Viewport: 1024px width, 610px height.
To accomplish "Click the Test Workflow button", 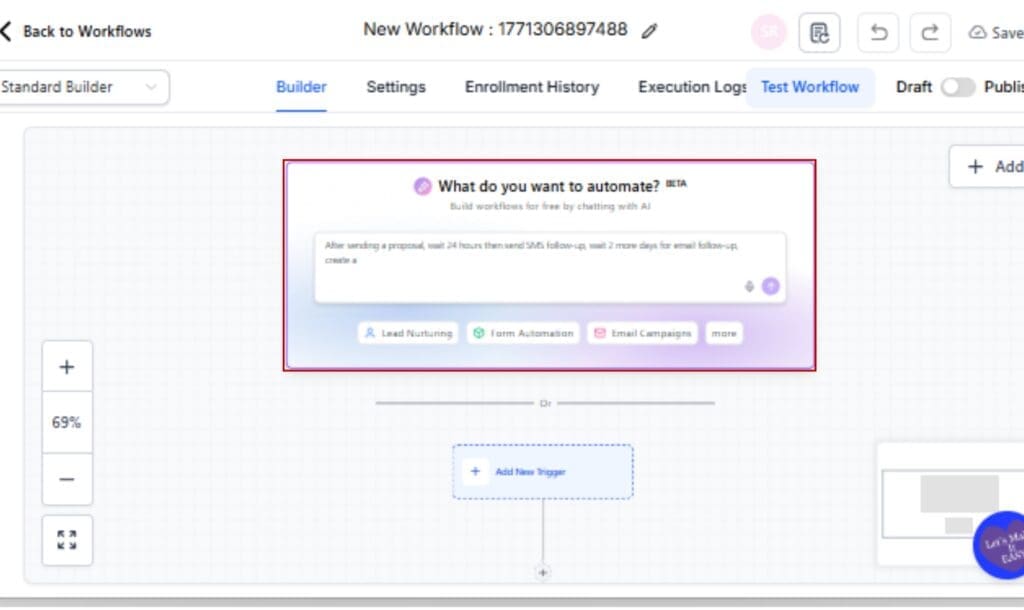I will 810,87.
